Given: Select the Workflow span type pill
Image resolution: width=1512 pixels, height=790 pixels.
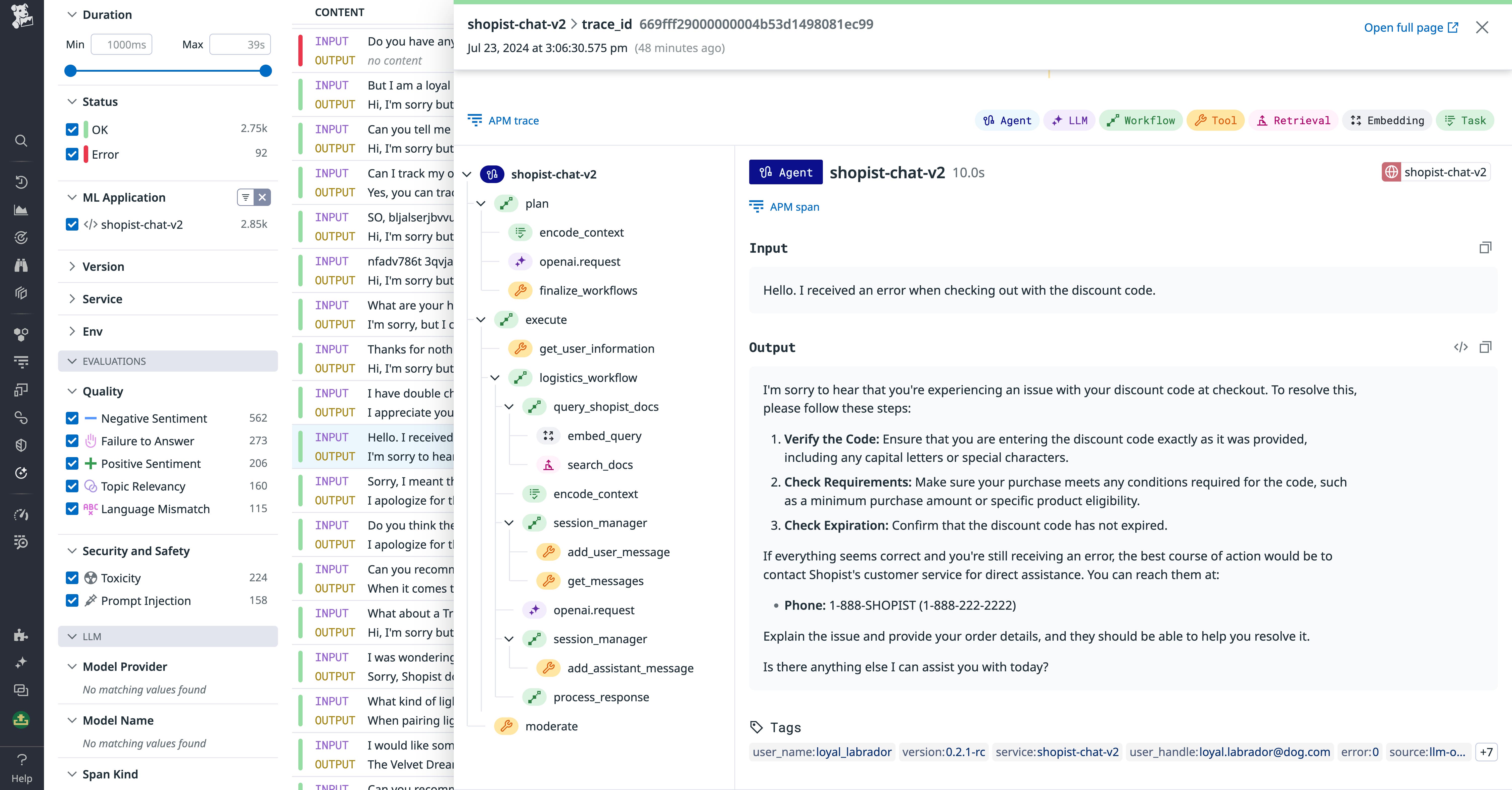Looking at the screenshot, I should click(x=1140, y=120).
